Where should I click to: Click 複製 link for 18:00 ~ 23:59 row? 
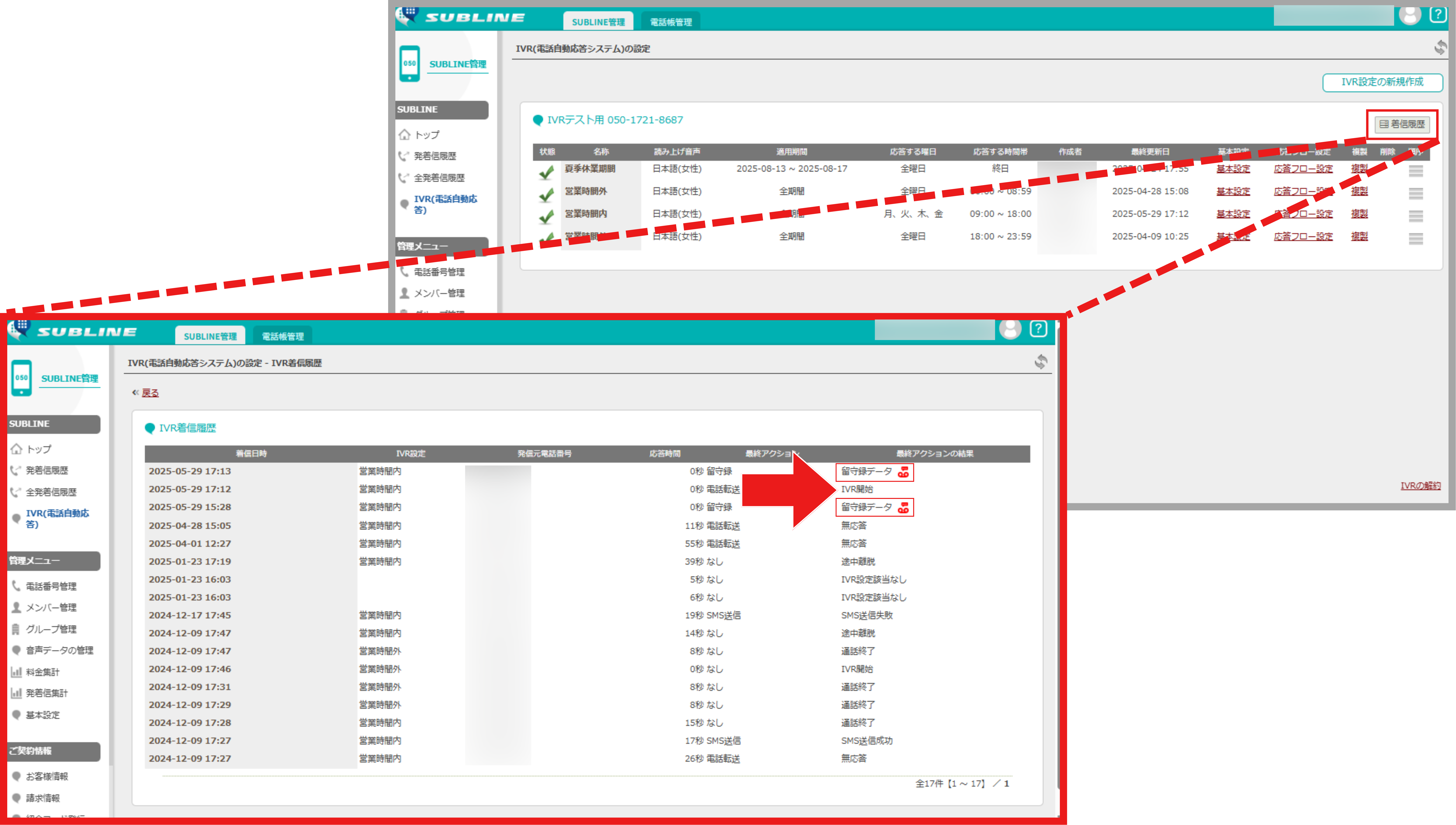1359,236
